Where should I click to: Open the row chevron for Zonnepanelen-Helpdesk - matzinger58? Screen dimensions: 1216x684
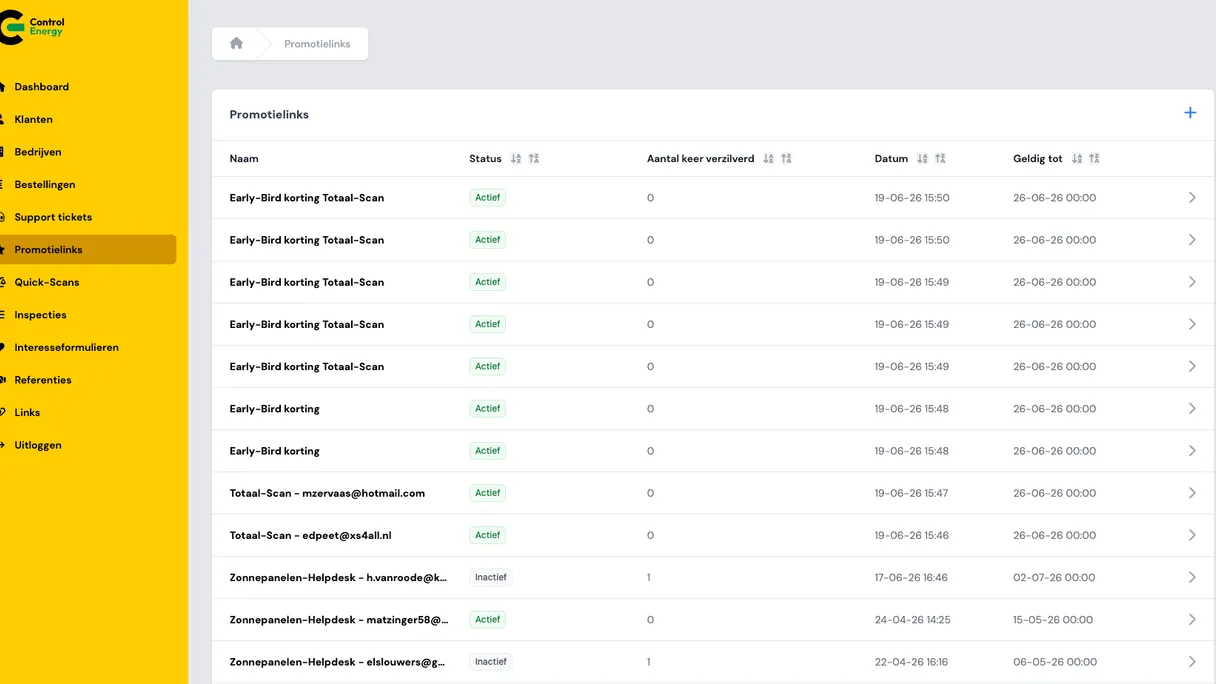coord(1192,619)
